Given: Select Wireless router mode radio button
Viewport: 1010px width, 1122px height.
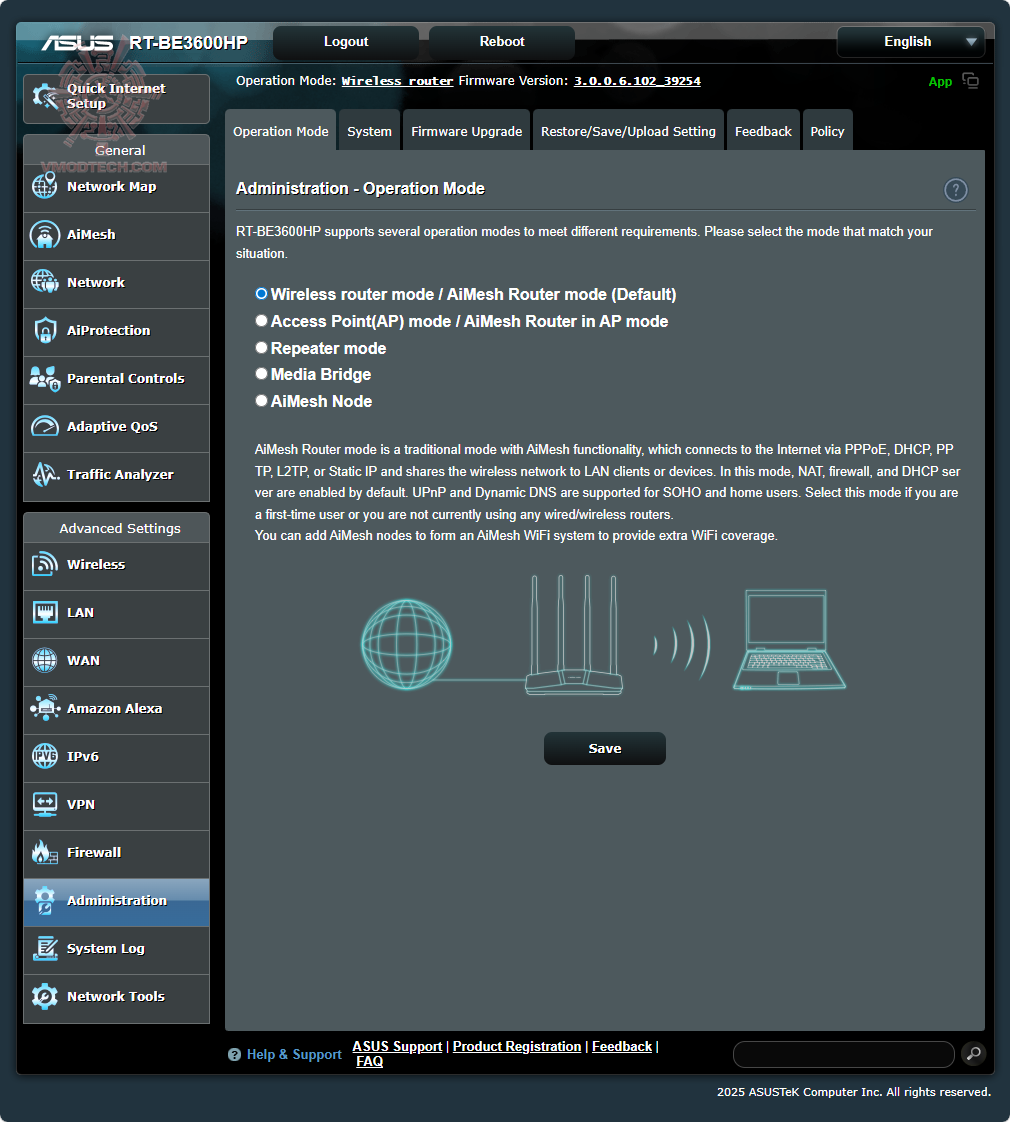Looking at the screenshot, I should [x=261, y=294].
